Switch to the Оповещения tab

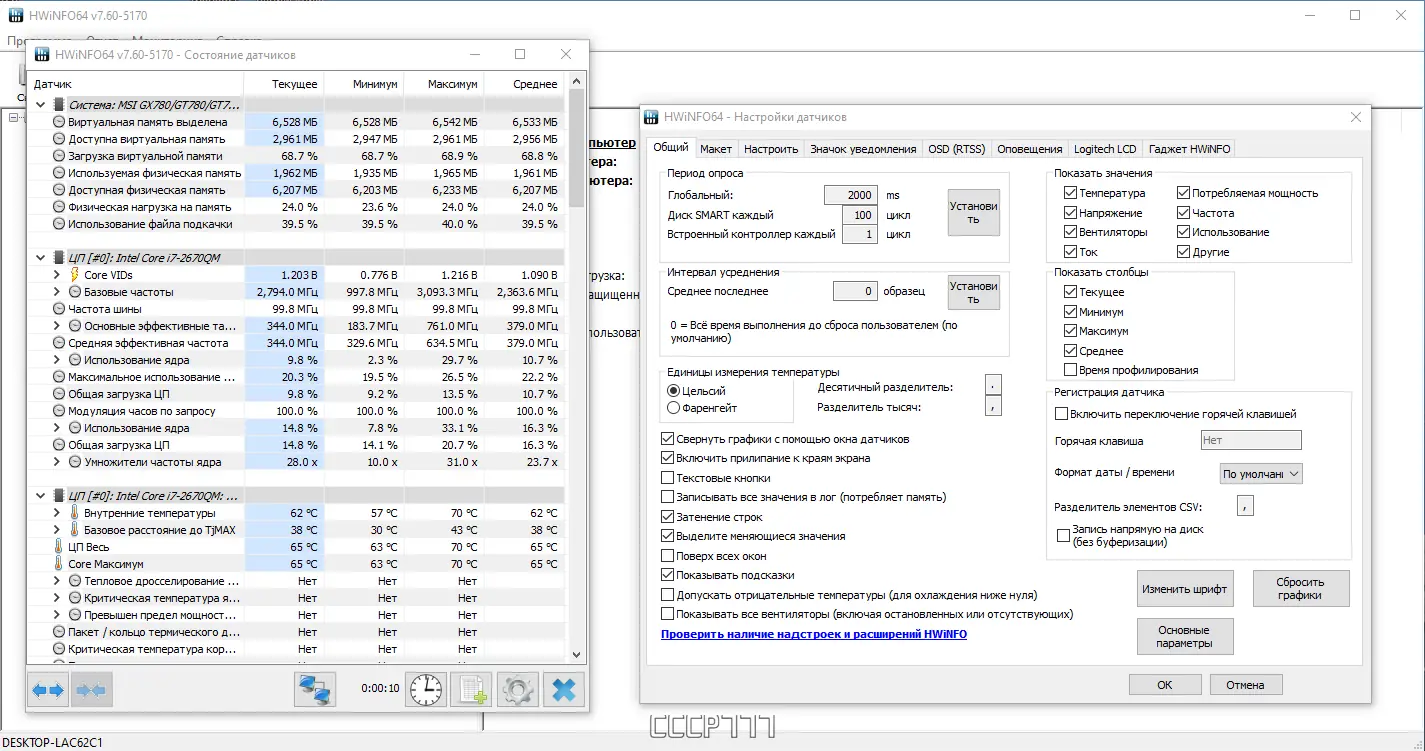(x=1030, y=149)
